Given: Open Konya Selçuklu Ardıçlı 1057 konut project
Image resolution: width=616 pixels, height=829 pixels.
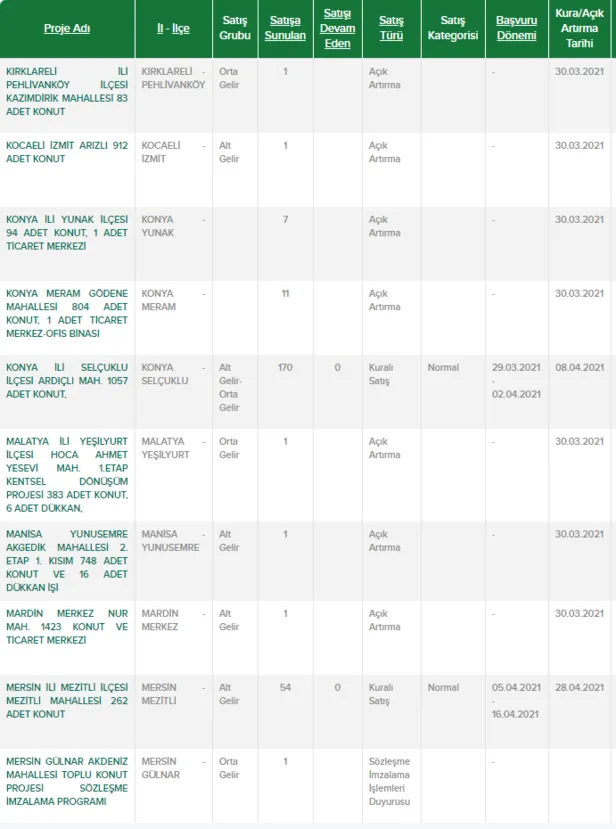Looking at the screenshot, I should pyautogui.click(x=67, y=380).
